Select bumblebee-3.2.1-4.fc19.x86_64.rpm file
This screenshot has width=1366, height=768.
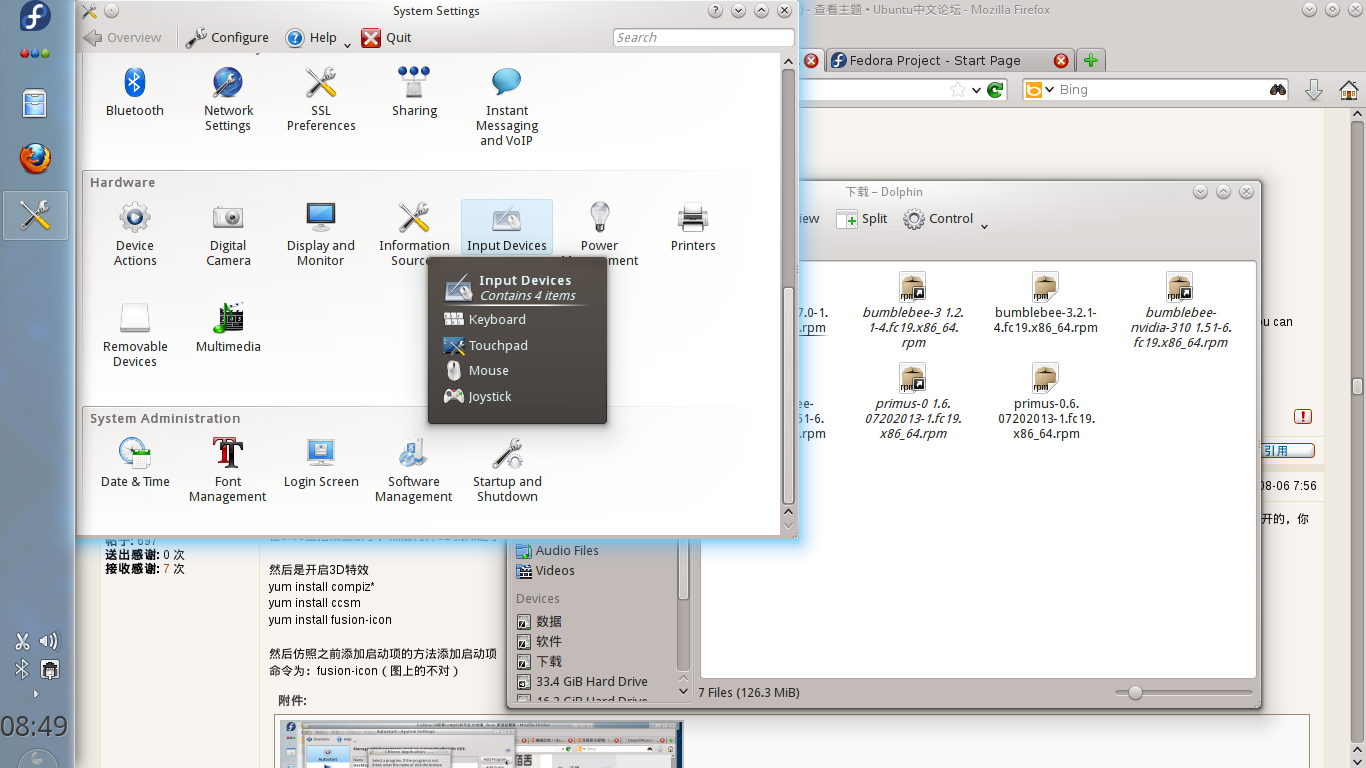coord(1046,303)
